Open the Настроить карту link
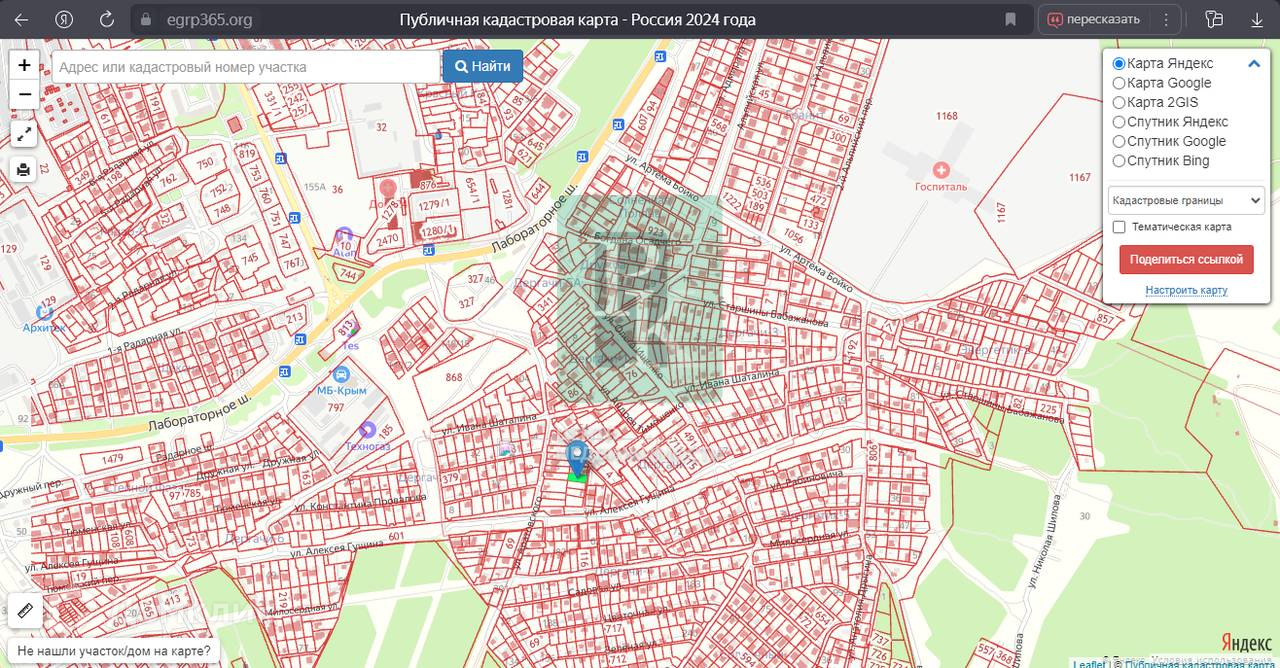The width and height of the screenshot is (1280, 668). pos(1186,290)
